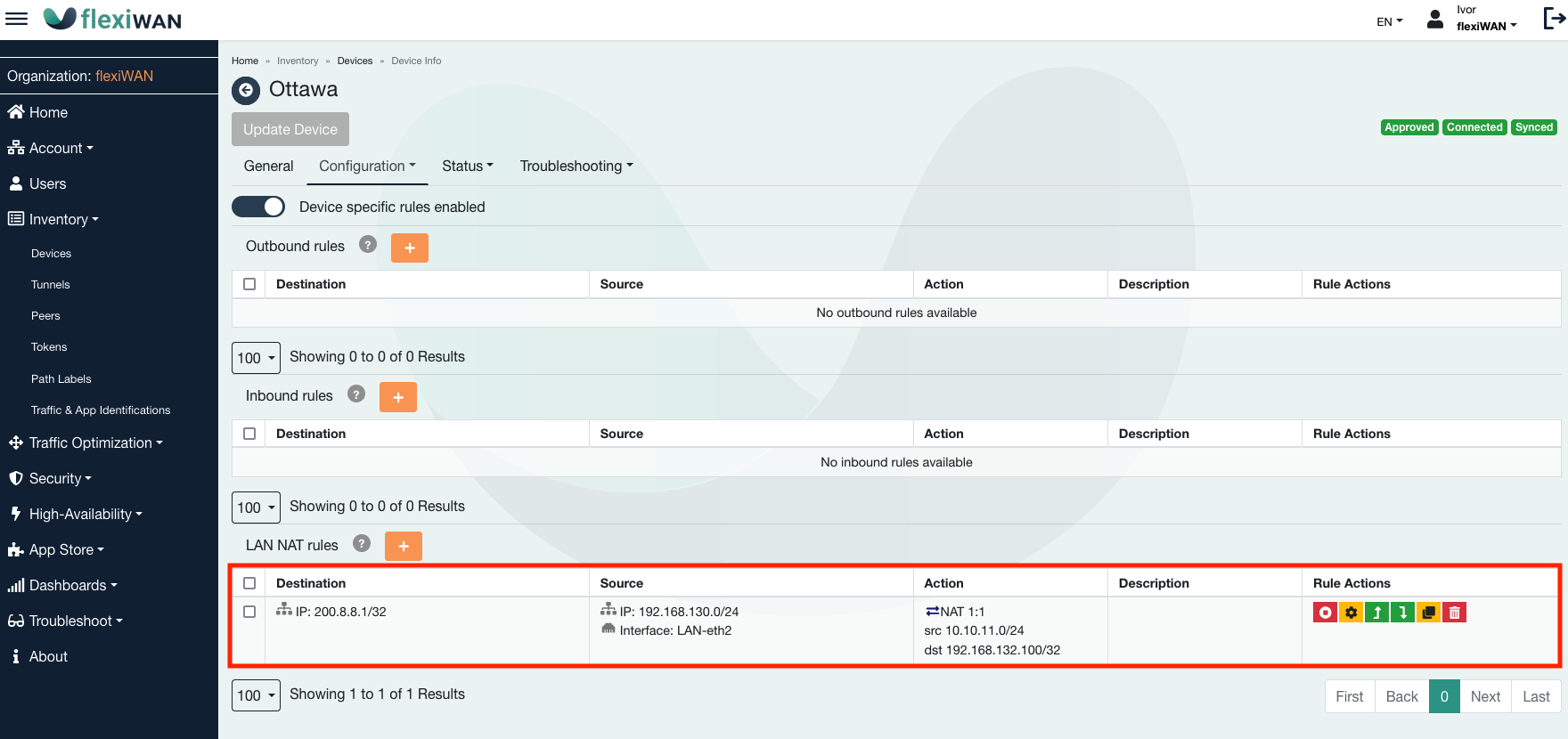Duplicate the LAN NAT rule
Image resolution: width=1568 pixels, height=739 pixels.
pyautogui.click(x=1428, y=613)
